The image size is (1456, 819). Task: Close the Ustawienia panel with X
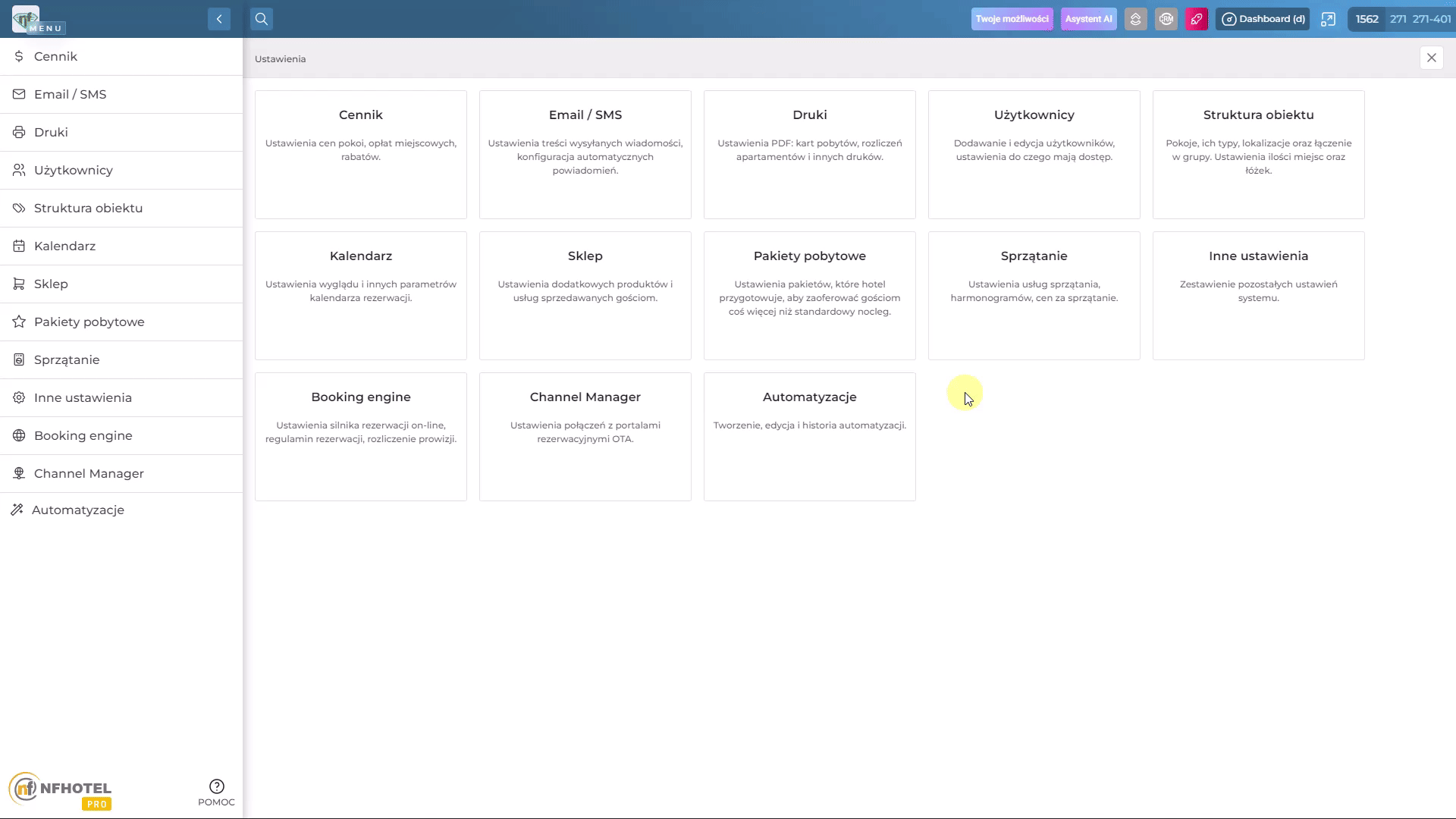click(x=1432, y=58)
